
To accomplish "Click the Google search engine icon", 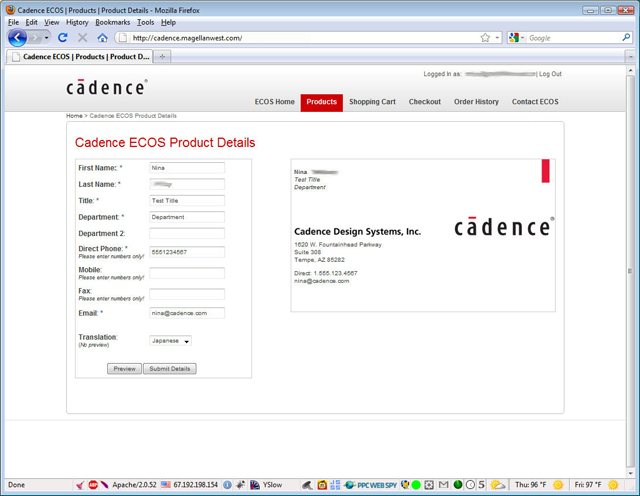I will click(513, 38).
